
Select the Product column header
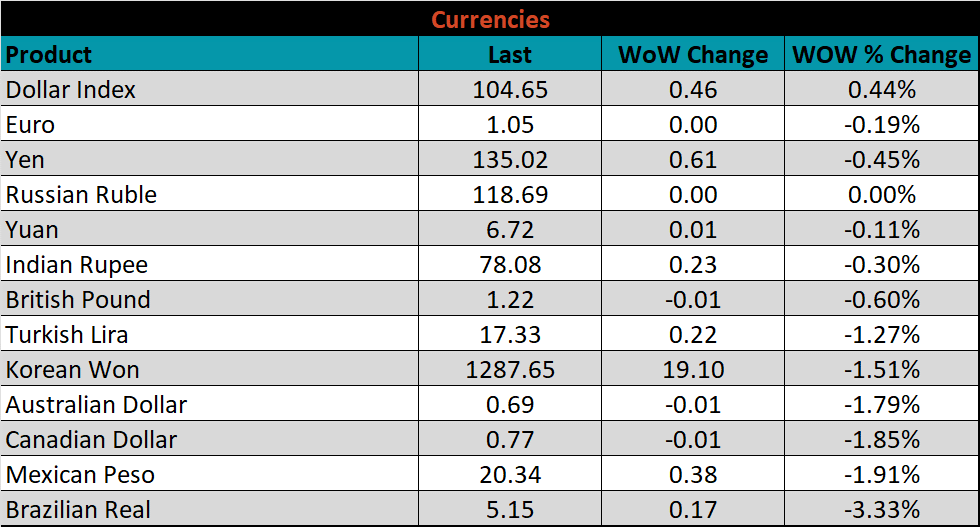pyautogui.click(x=49, y=54)
